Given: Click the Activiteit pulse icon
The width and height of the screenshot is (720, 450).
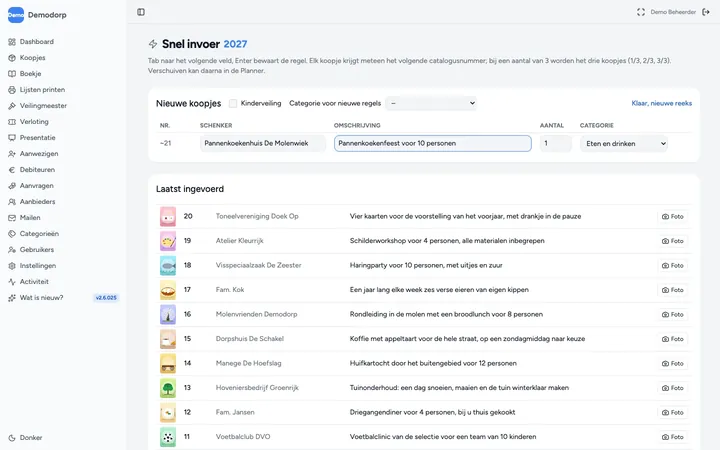Looking at the screenshot, I should pyautogui.click(x=12, y=282).
